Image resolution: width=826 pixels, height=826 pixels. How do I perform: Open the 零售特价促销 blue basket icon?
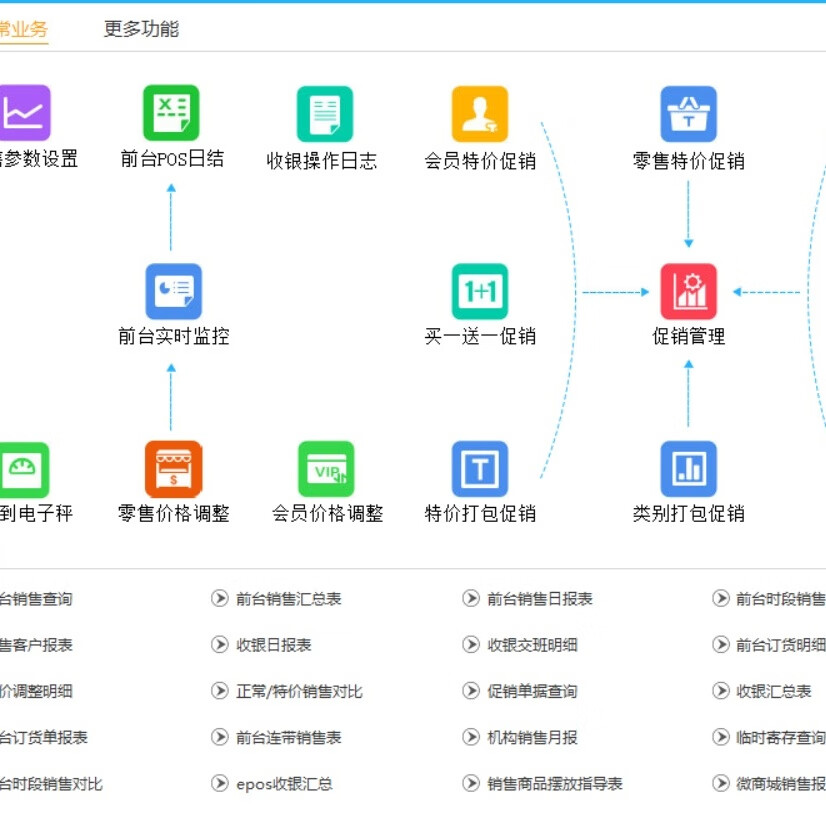point(689,114)
